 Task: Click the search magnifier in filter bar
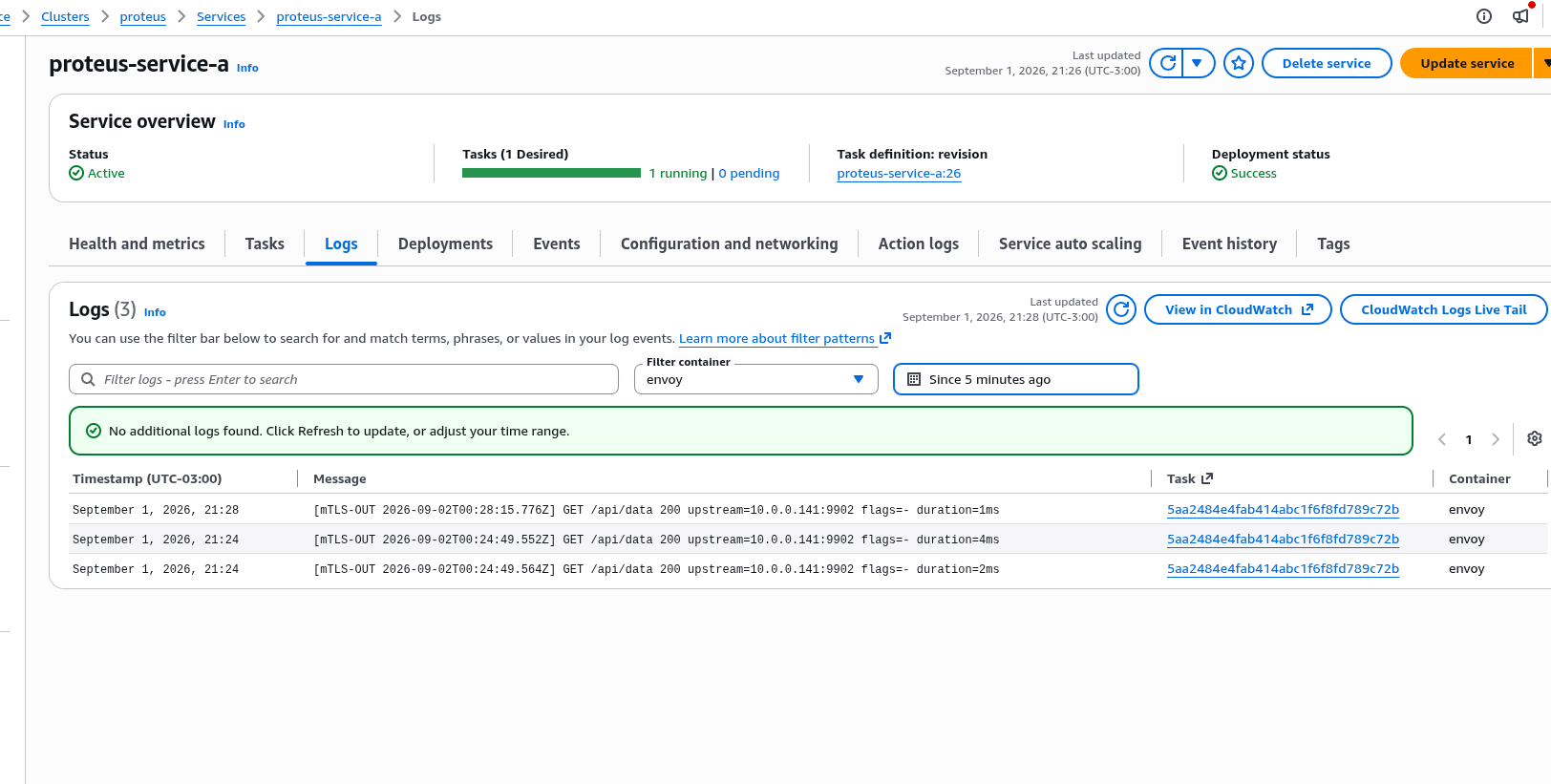pyautogui.click(x=88, y=379)
